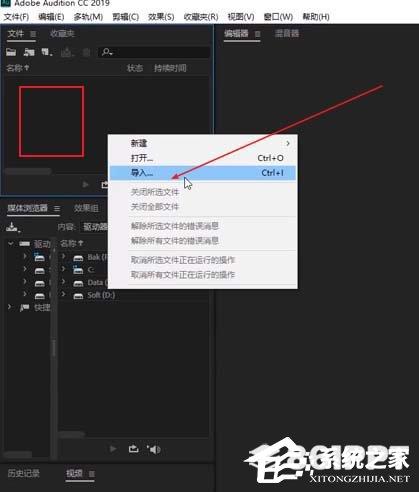Screen dimensions: 419x492
Task: Expand the 快捷 shortcuts tree node
Action: pos(9,307)
